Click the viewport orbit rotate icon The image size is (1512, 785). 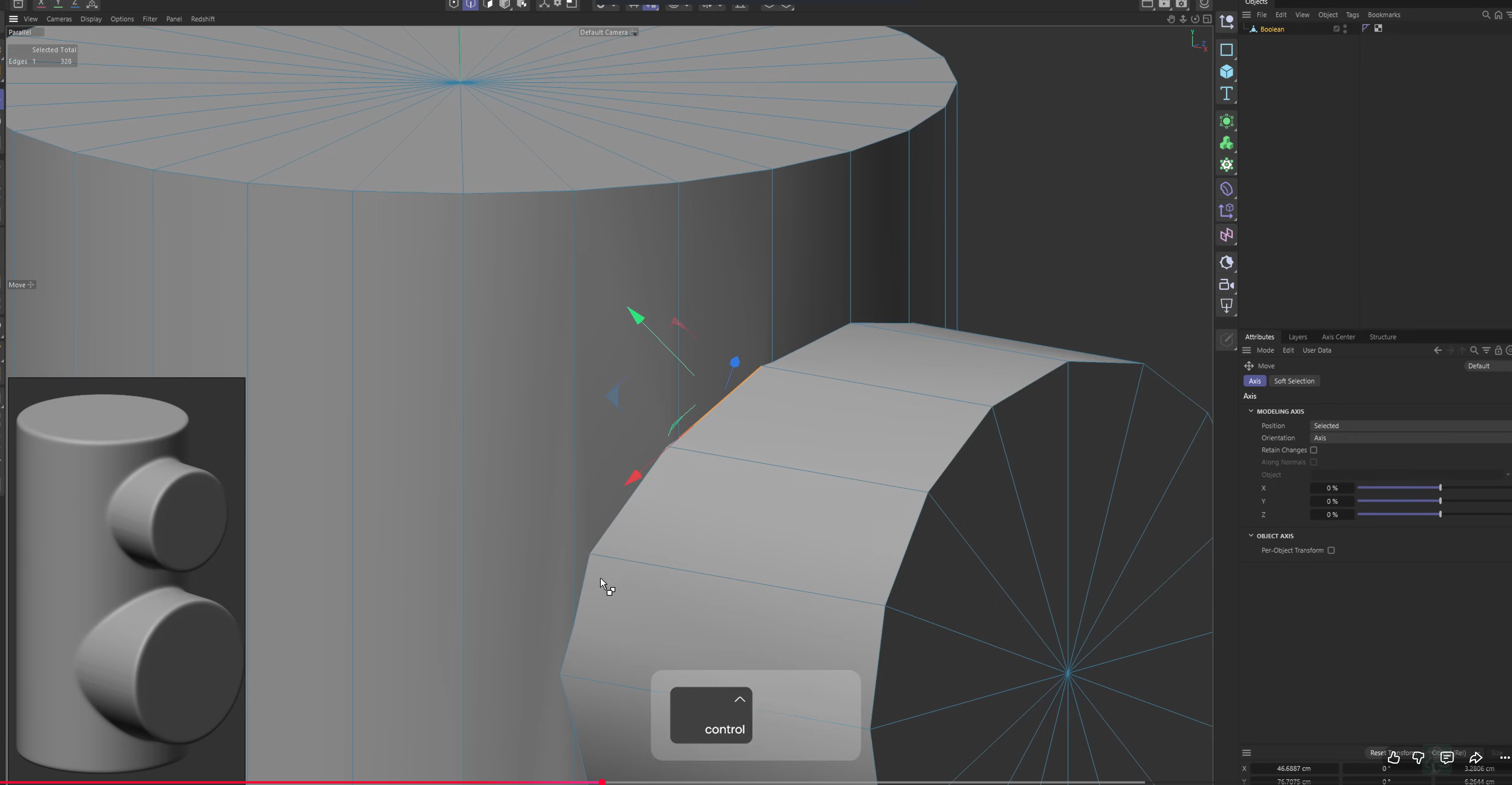pyautogui.click(x=1195, y=19)
